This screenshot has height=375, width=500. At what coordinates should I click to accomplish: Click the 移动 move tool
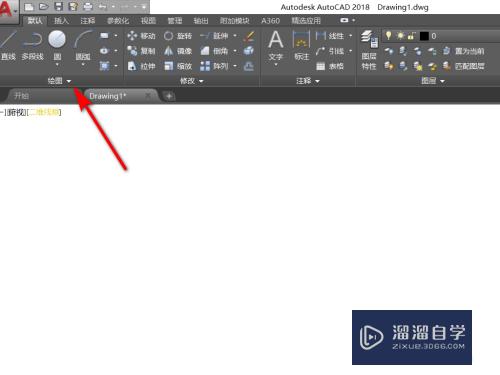(141, 36)
